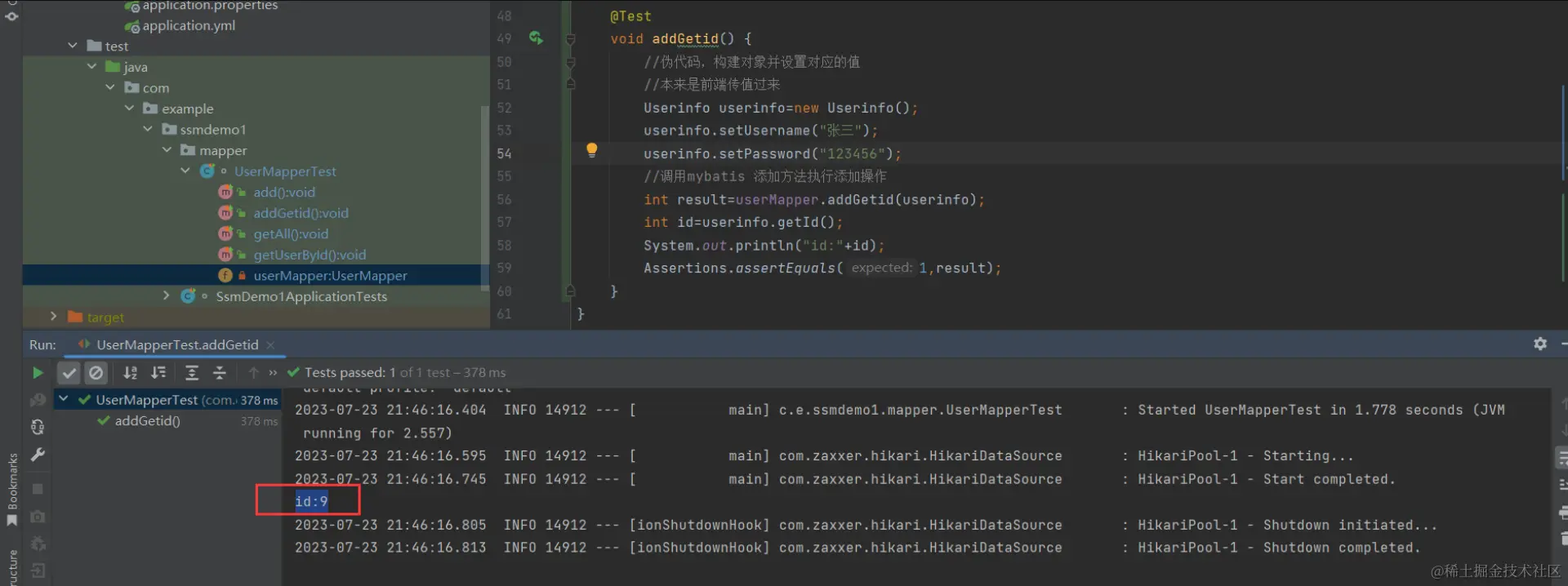
Task: Sort test results by duration
Action: pos(158,373)
